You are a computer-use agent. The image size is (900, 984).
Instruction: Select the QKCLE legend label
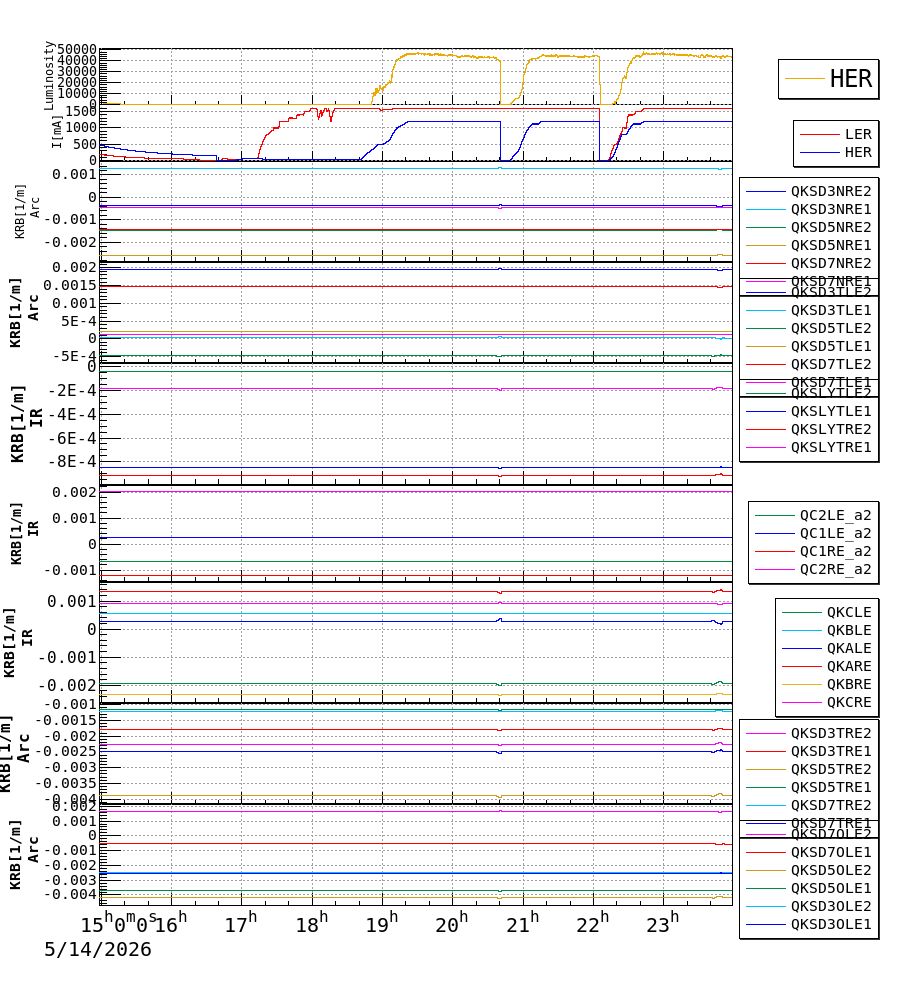pyautogui.click(x=849, y=612)
